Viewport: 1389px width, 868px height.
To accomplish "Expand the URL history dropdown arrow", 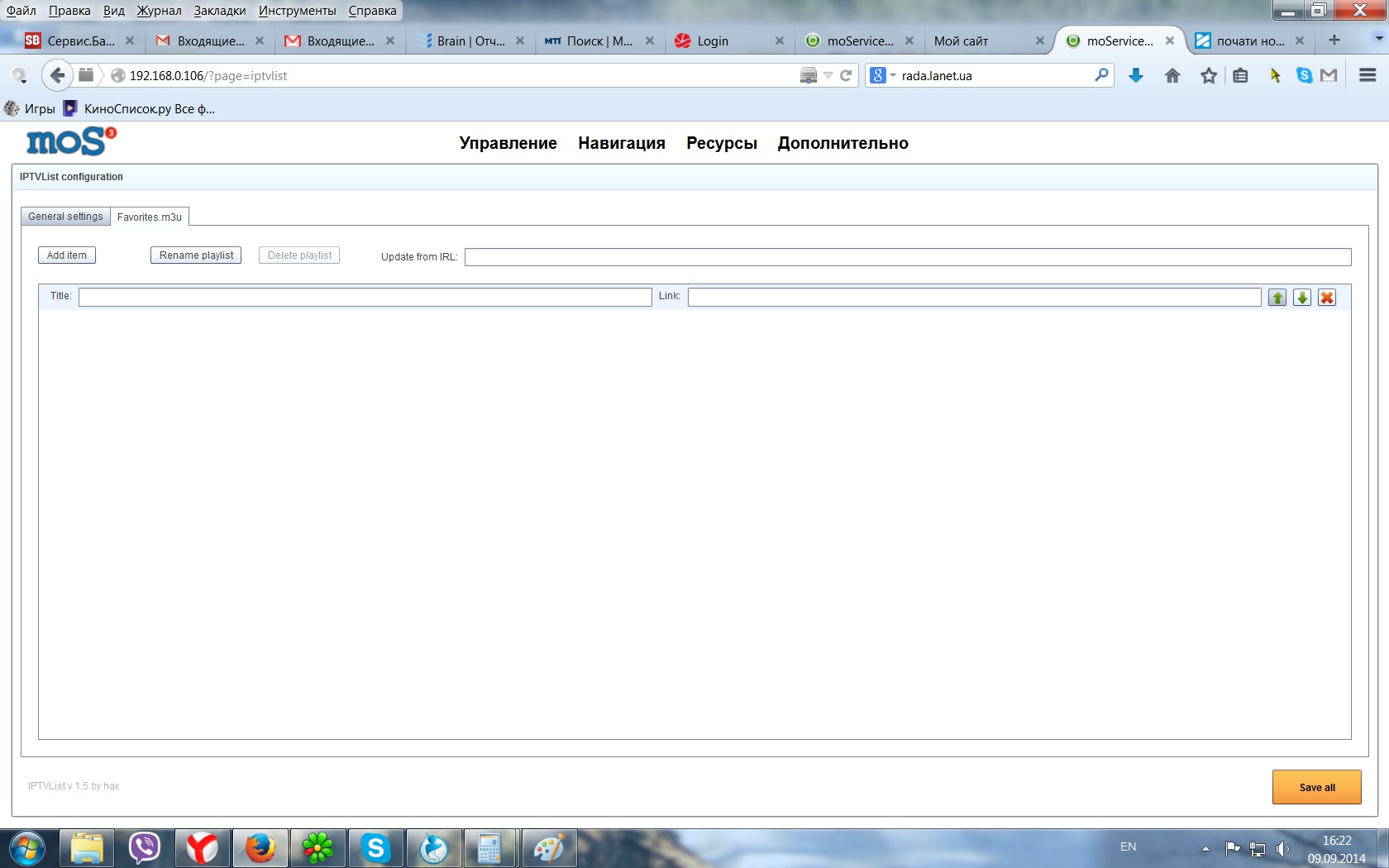I will tap(828, 76).
